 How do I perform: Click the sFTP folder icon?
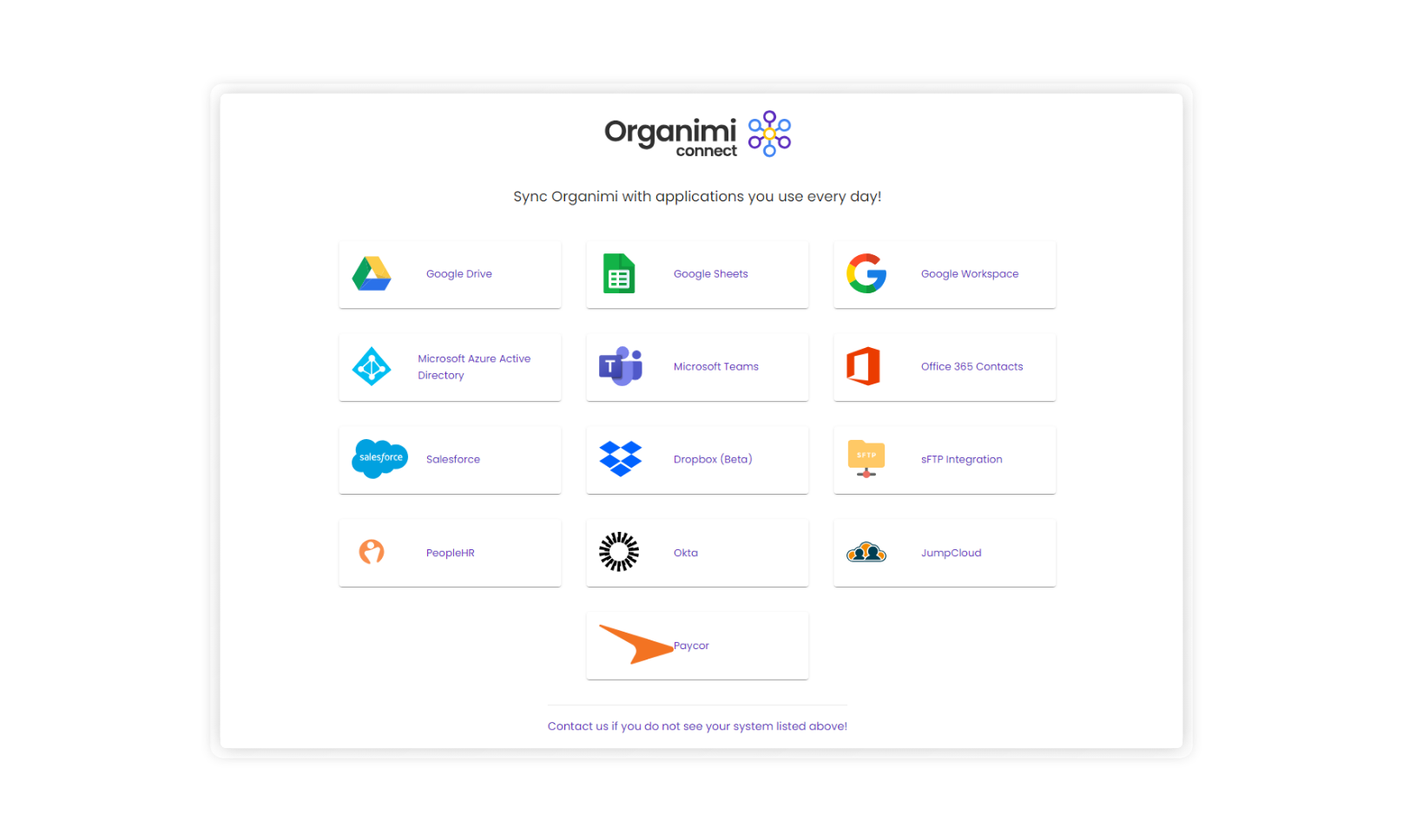coord(866,459)
